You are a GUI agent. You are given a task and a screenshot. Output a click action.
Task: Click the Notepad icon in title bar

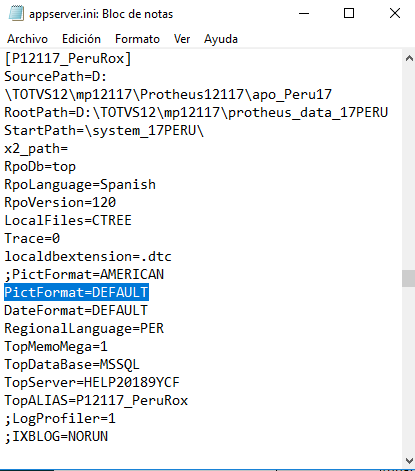pos(16,13)
